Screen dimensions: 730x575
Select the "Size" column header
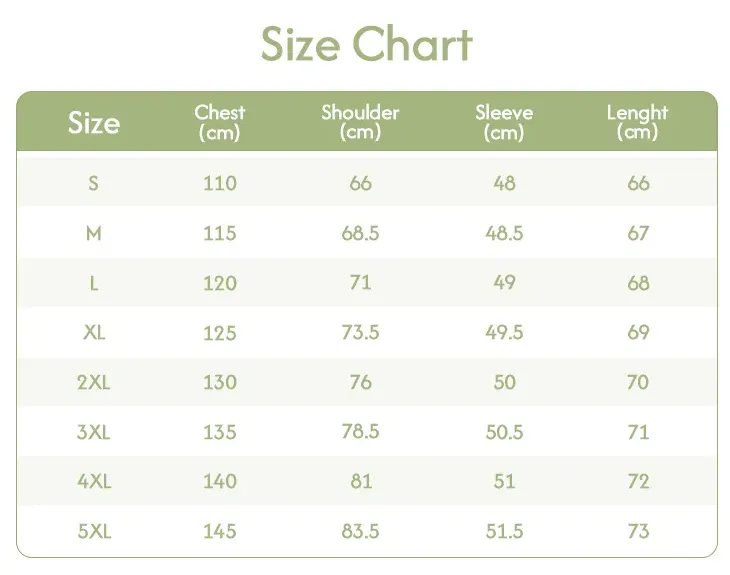[93, 123]
